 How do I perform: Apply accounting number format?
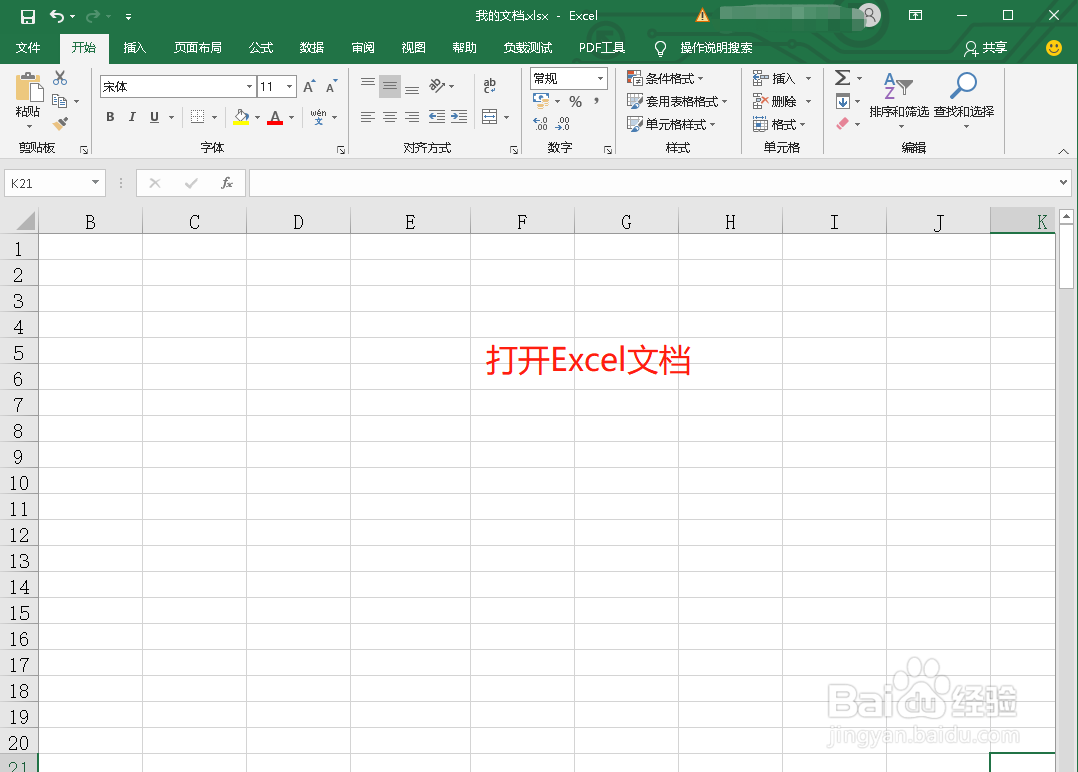point(541,102)
